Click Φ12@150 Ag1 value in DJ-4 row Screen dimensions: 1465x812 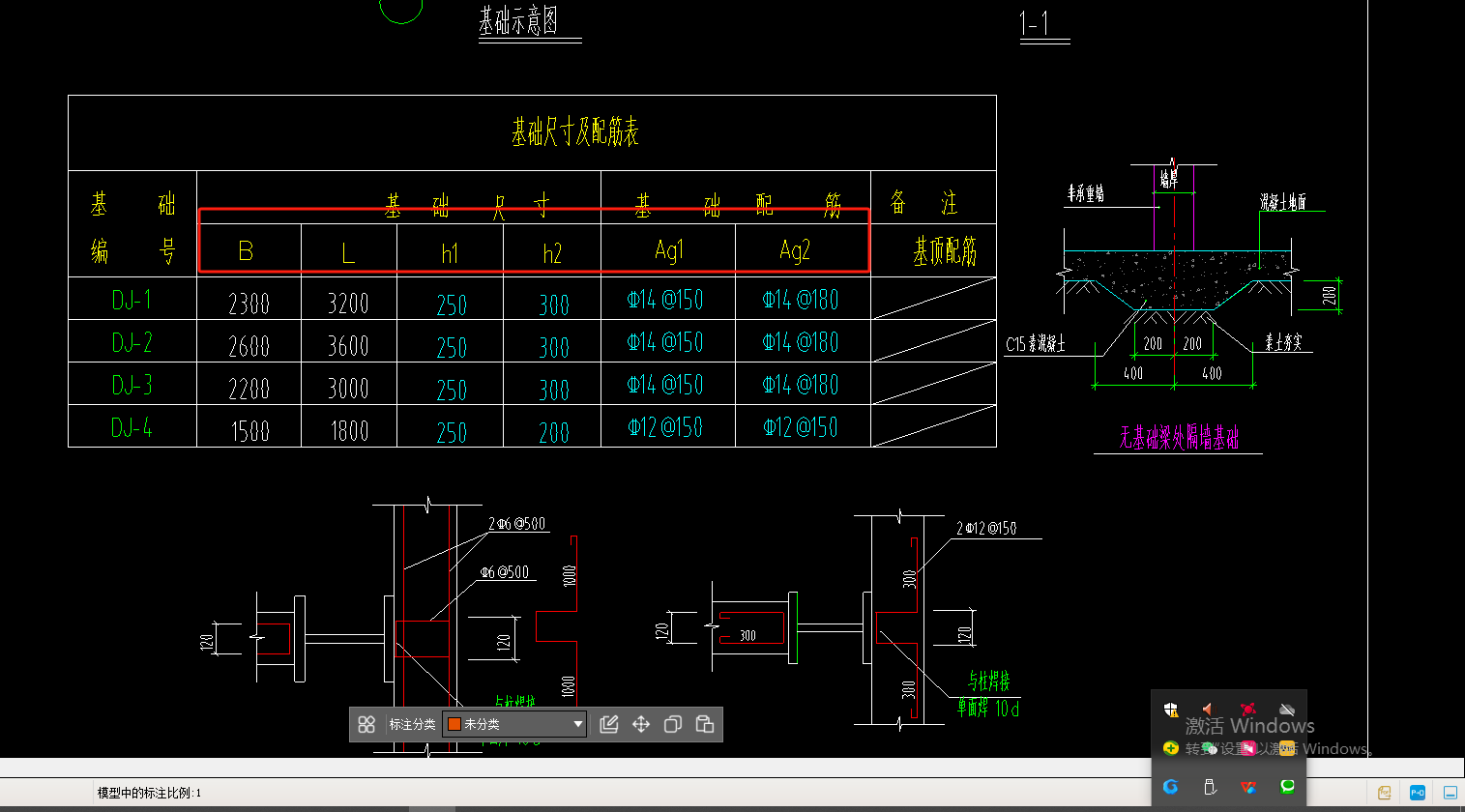pos(665,427)
